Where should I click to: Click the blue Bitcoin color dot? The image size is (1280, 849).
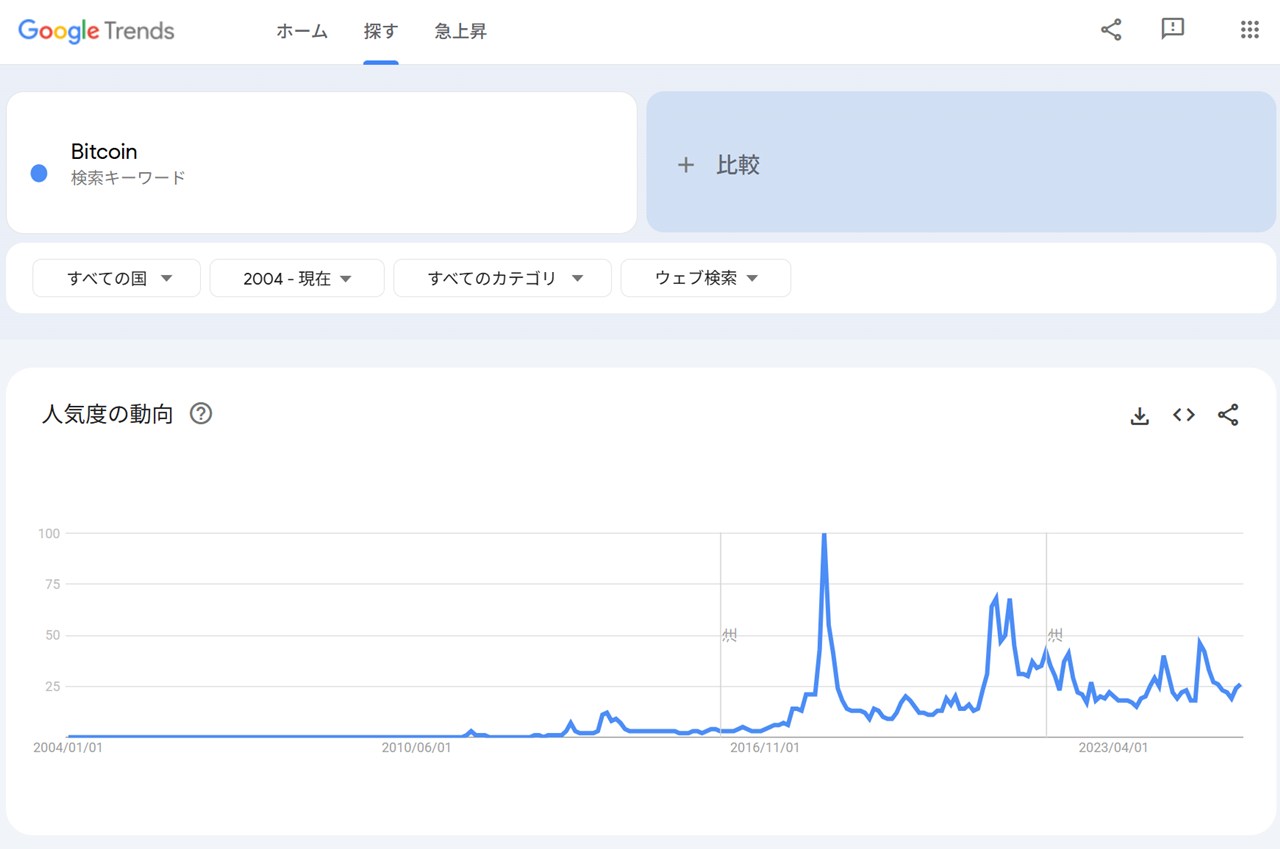(39, 173)
